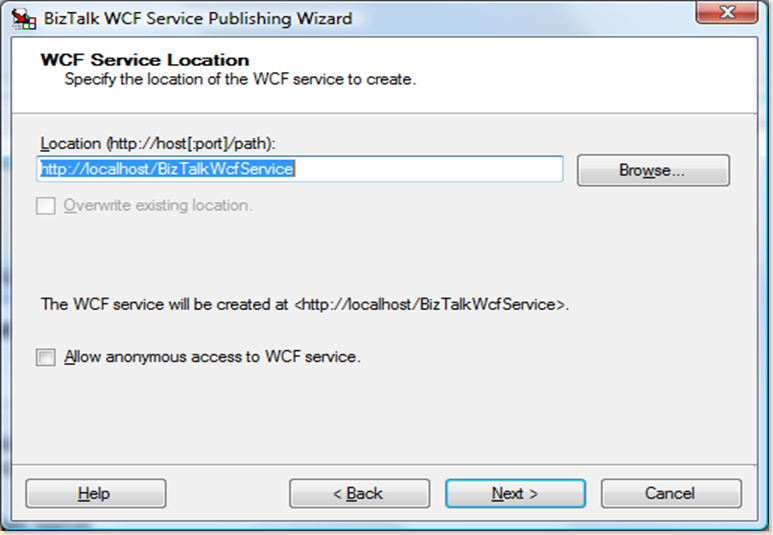Image resolution: width=773 pixels, height=535 pixels.
Task: Click the 'Overwrite existing location.' label text
Action: click(x=158, y=206)
